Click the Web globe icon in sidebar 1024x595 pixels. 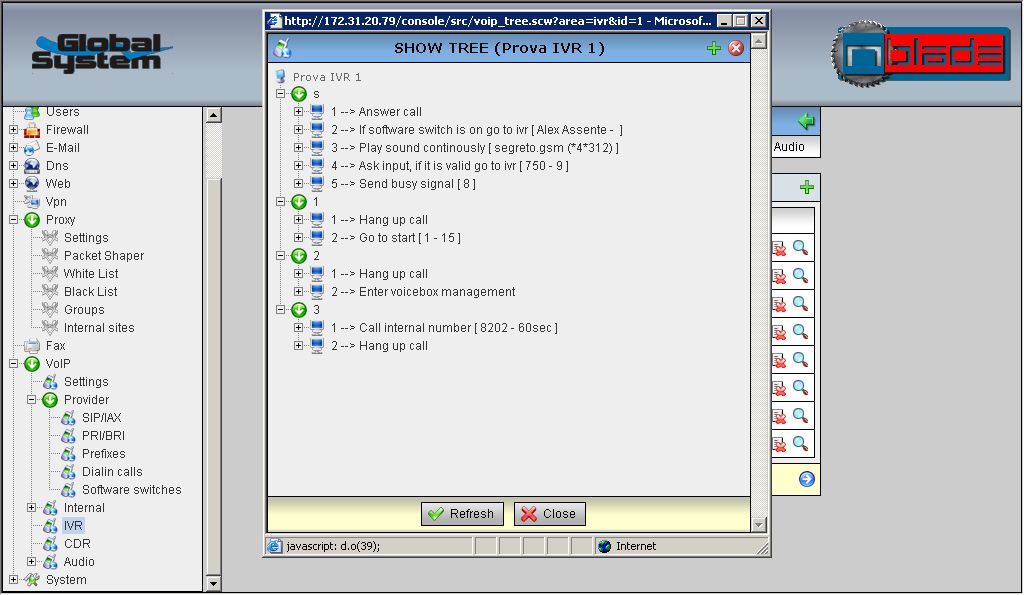tap(32, 184)
